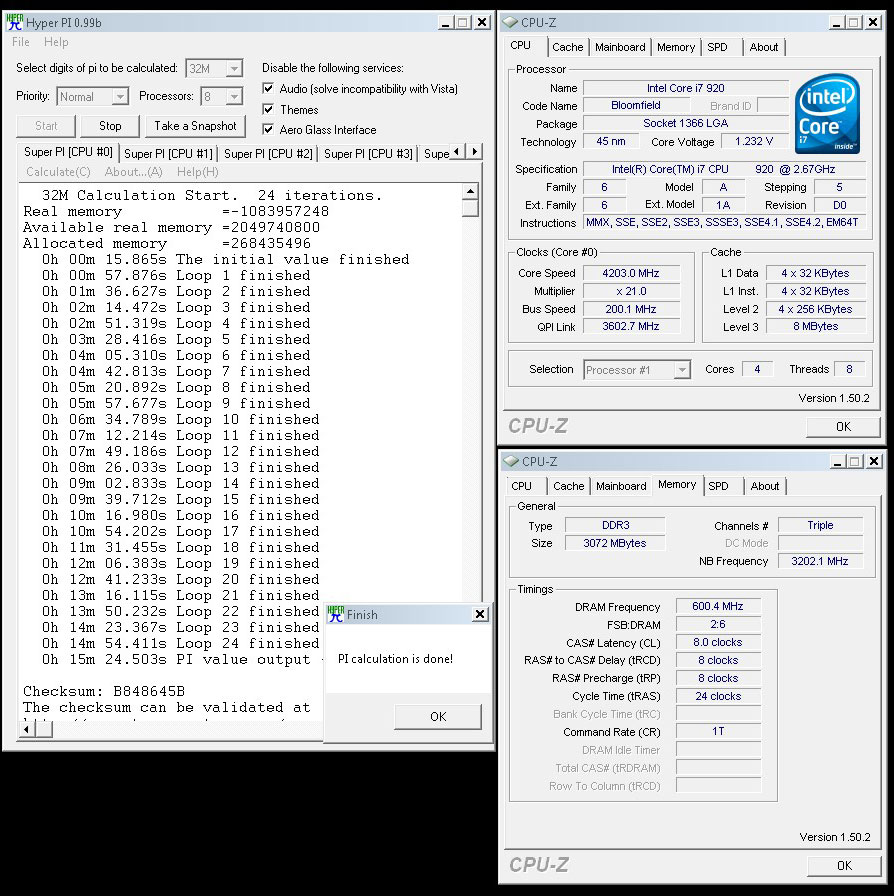Click the Intel Core i7 logo badge
The height and width of the screenshot is (896, 894).
coord(827,114)
